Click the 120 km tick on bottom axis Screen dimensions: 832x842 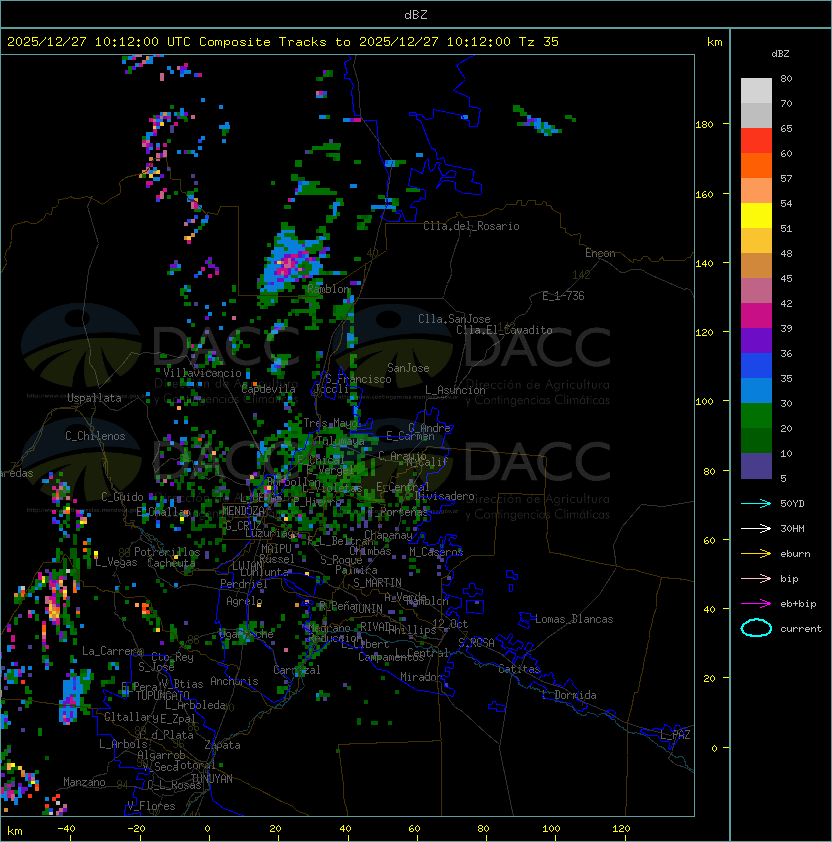point(621,828)
